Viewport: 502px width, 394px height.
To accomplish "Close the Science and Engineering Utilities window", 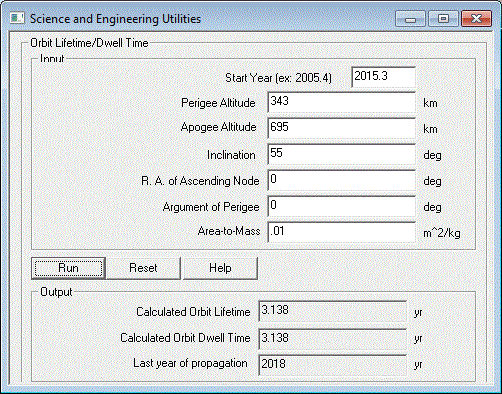I will pyautogui.click(x=476, y=19).
